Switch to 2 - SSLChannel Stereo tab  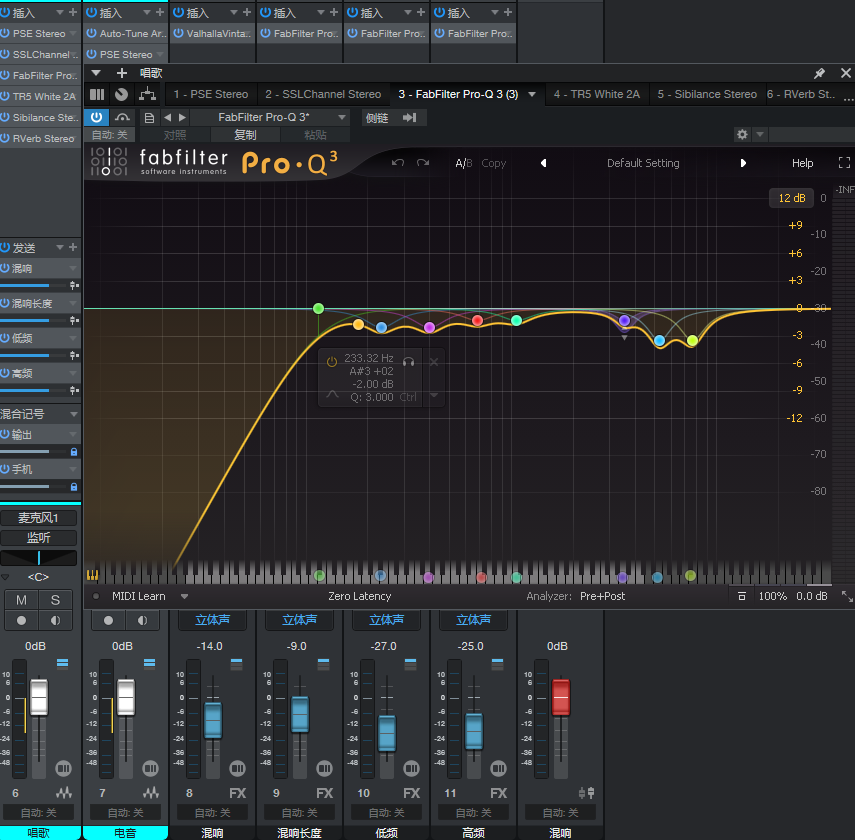323,94
